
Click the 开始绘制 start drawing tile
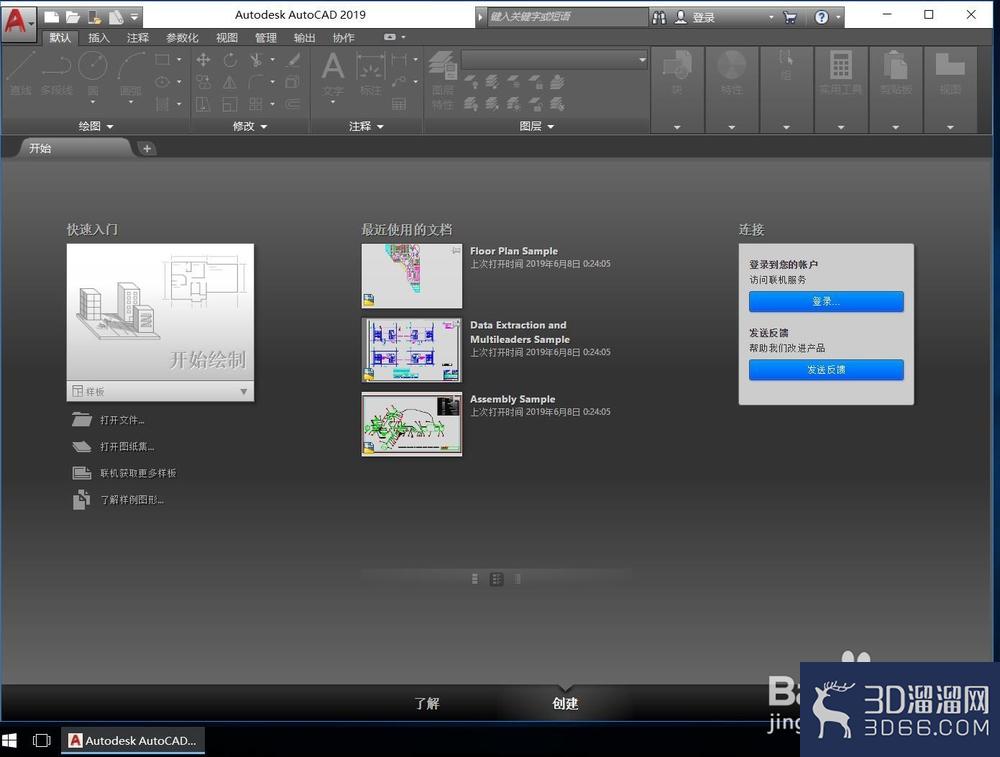pos(160,312)
